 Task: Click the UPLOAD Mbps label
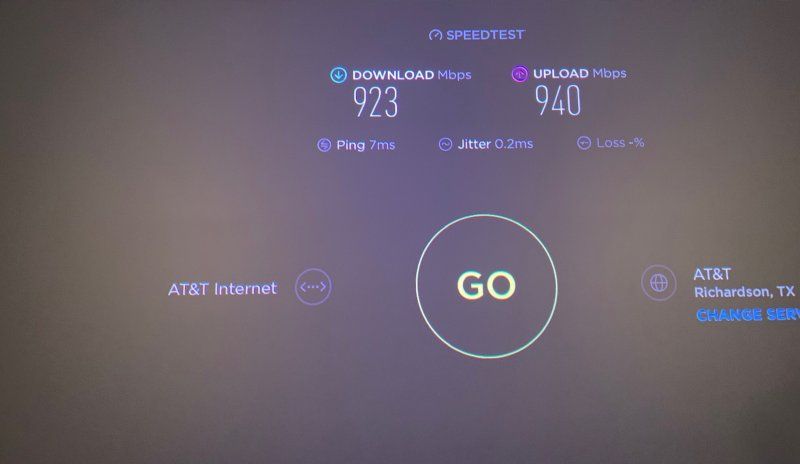580,74
